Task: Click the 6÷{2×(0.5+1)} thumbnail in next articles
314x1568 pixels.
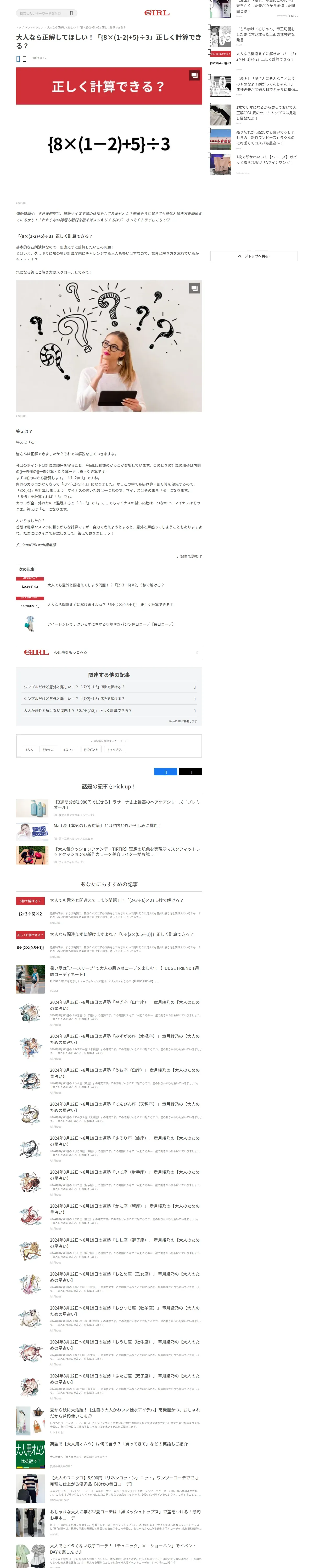Action: [30, 604]
